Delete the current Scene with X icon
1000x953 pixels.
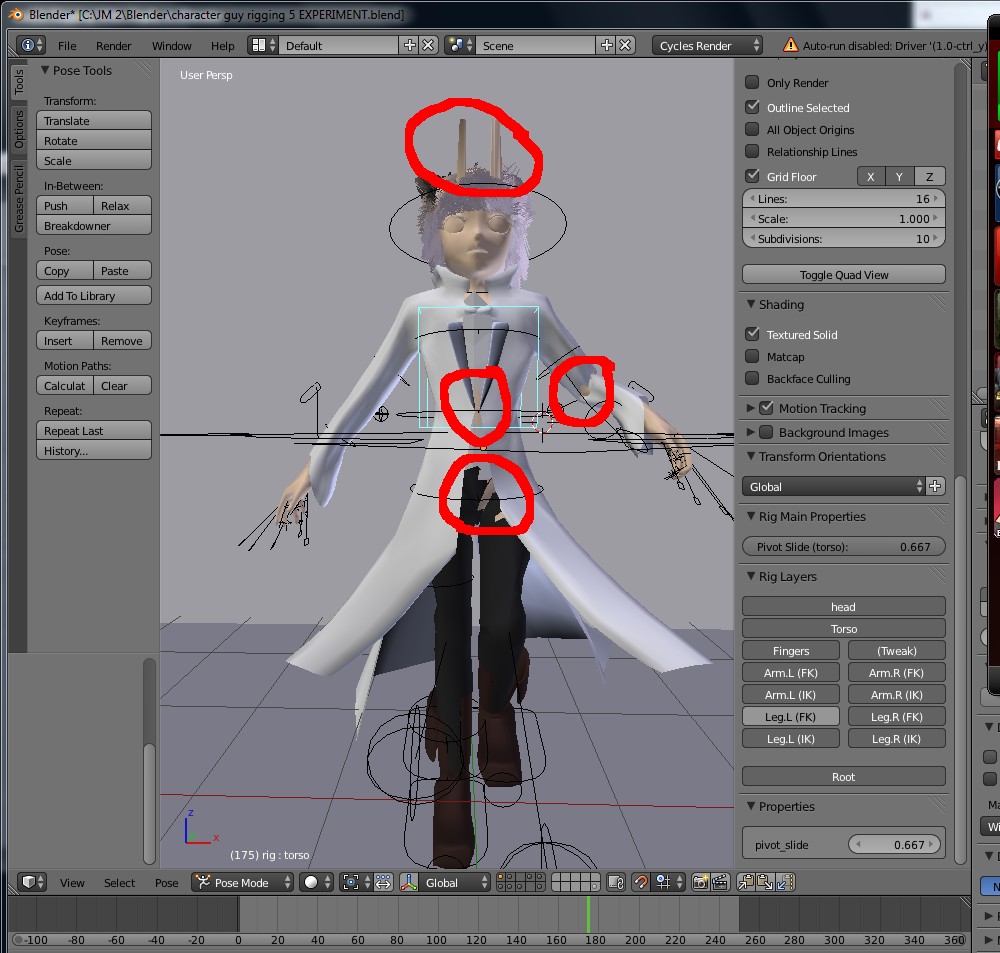pyautogui.click(x=625, y=45)
